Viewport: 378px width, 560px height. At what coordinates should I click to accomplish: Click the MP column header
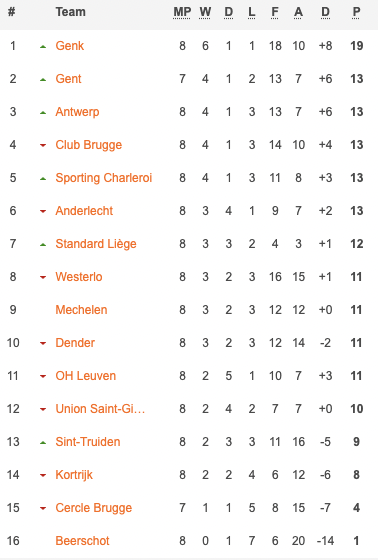[182, 12]
